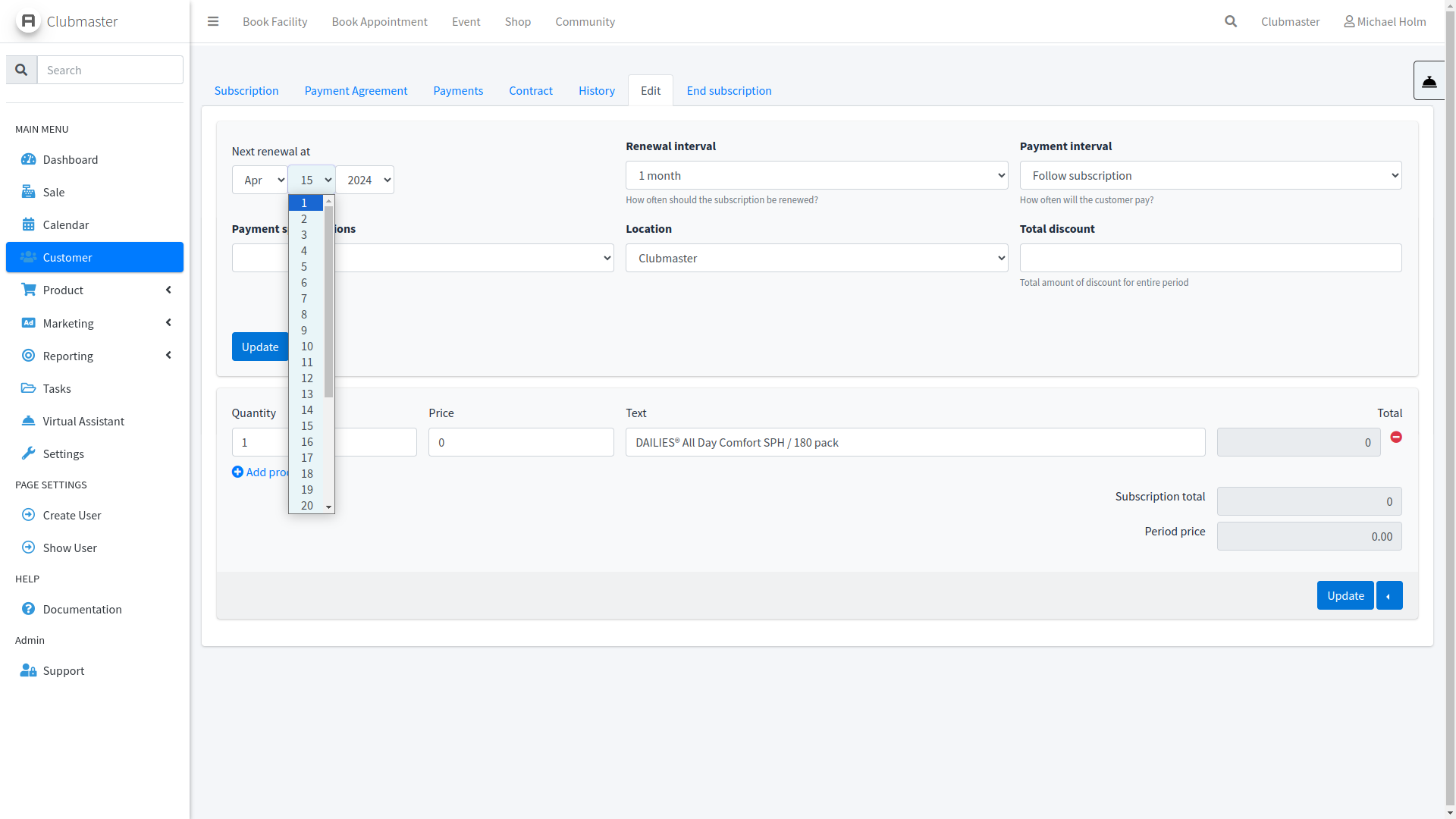Screen dimensions: 1456x819
Task: Click the Dashboard gauge icon in sidebar
Action: click(x=28, y=159)
